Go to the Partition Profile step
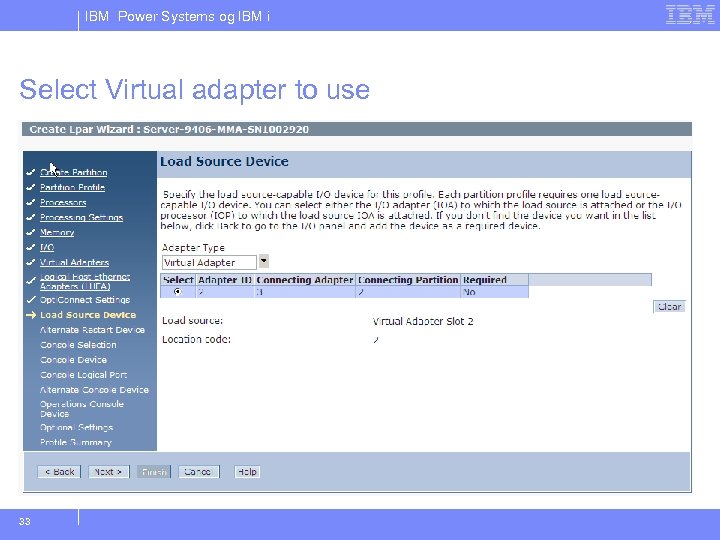 click(73, 187)
